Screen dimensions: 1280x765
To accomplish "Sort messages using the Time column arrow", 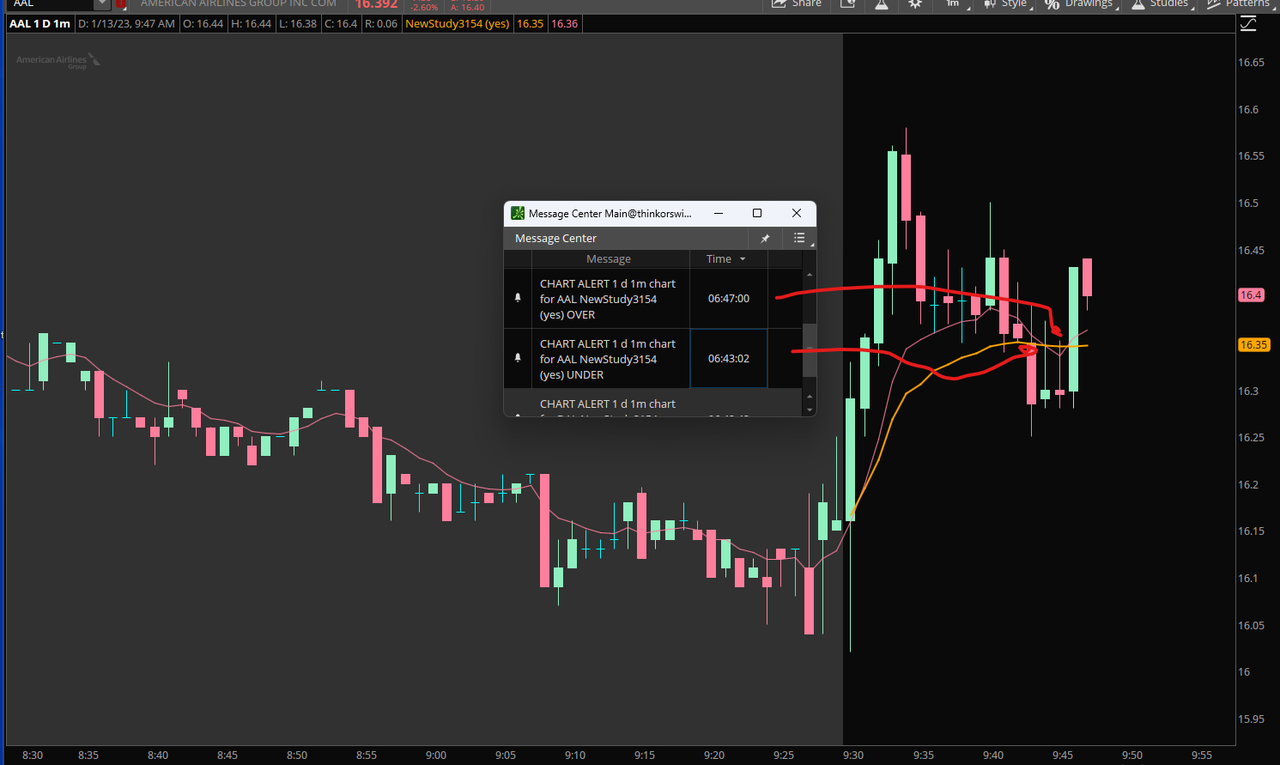I will coord(742,258).
